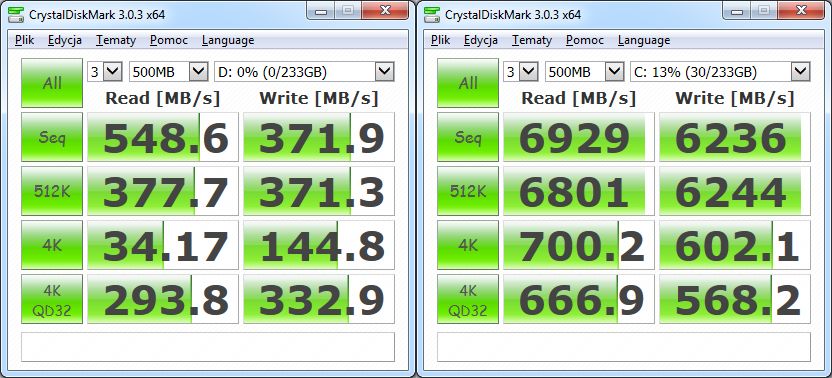This screenshot has height=378, width=832.
Task: Click Write [MB/s] header in left window
Action: [x=318, y=98]
